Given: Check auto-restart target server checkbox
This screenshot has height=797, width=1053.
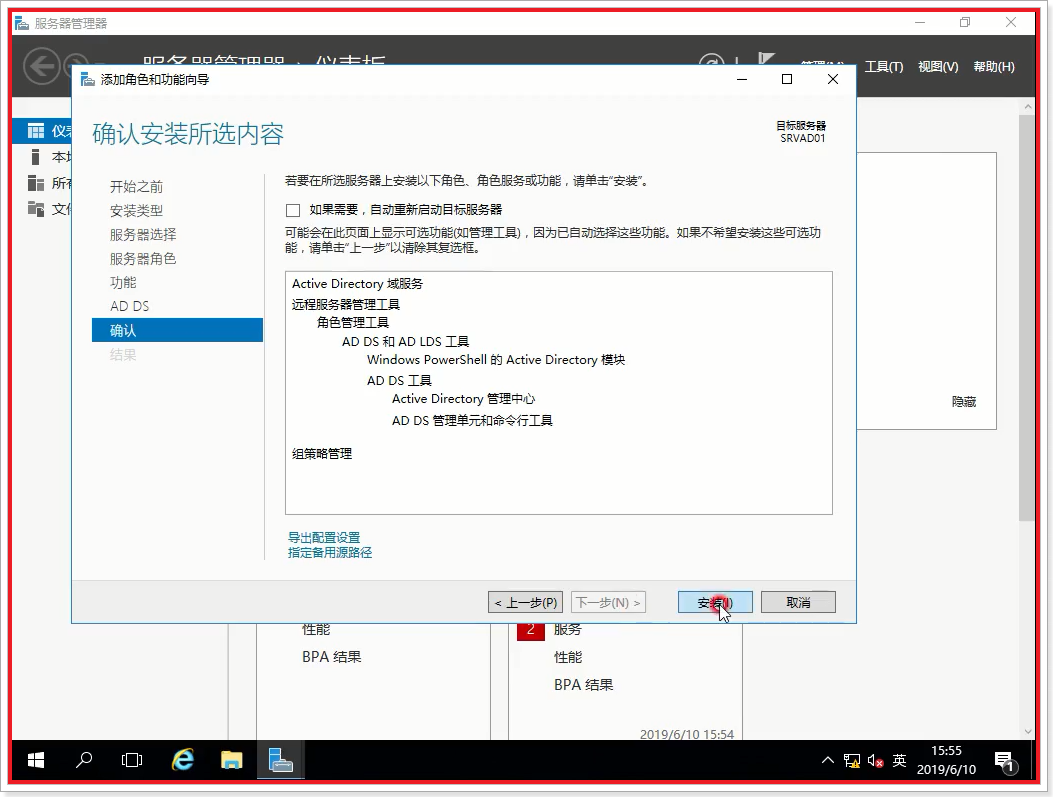Looking at the screenshot, I should 293,210.
